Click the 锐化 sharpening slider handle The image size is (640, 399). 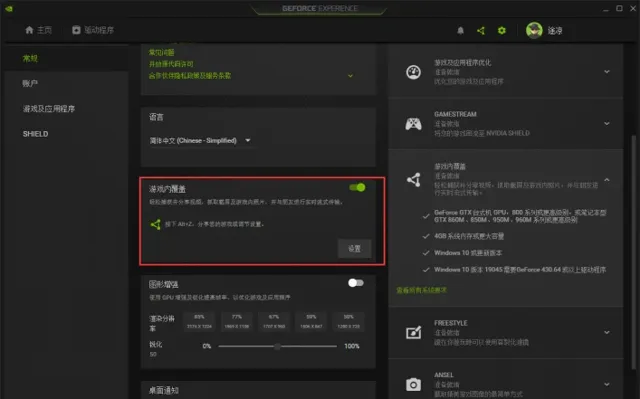click(x=277, y=346)
